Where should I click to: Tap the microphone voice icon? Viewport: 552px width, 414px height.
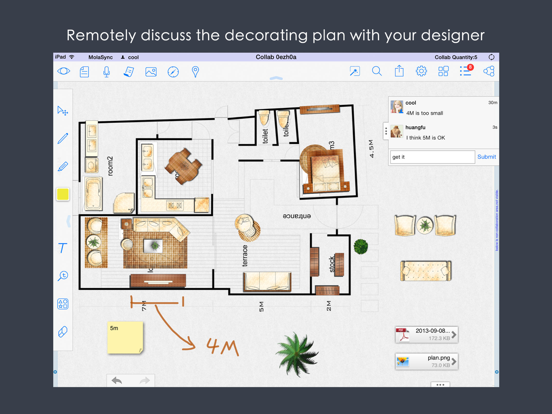point(106,72)
